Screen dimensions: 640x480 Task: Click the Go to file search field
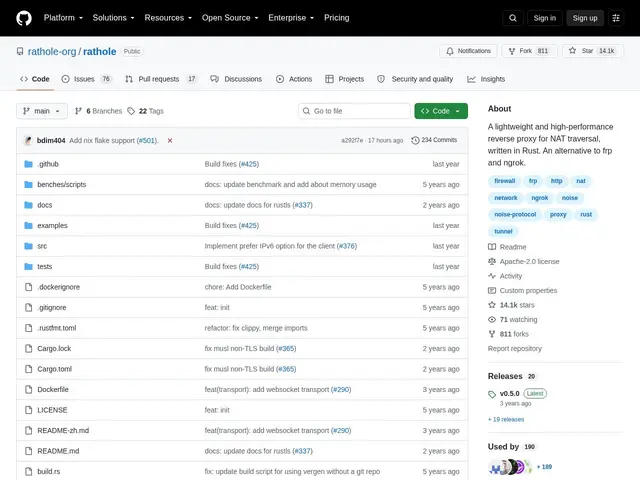354,111
